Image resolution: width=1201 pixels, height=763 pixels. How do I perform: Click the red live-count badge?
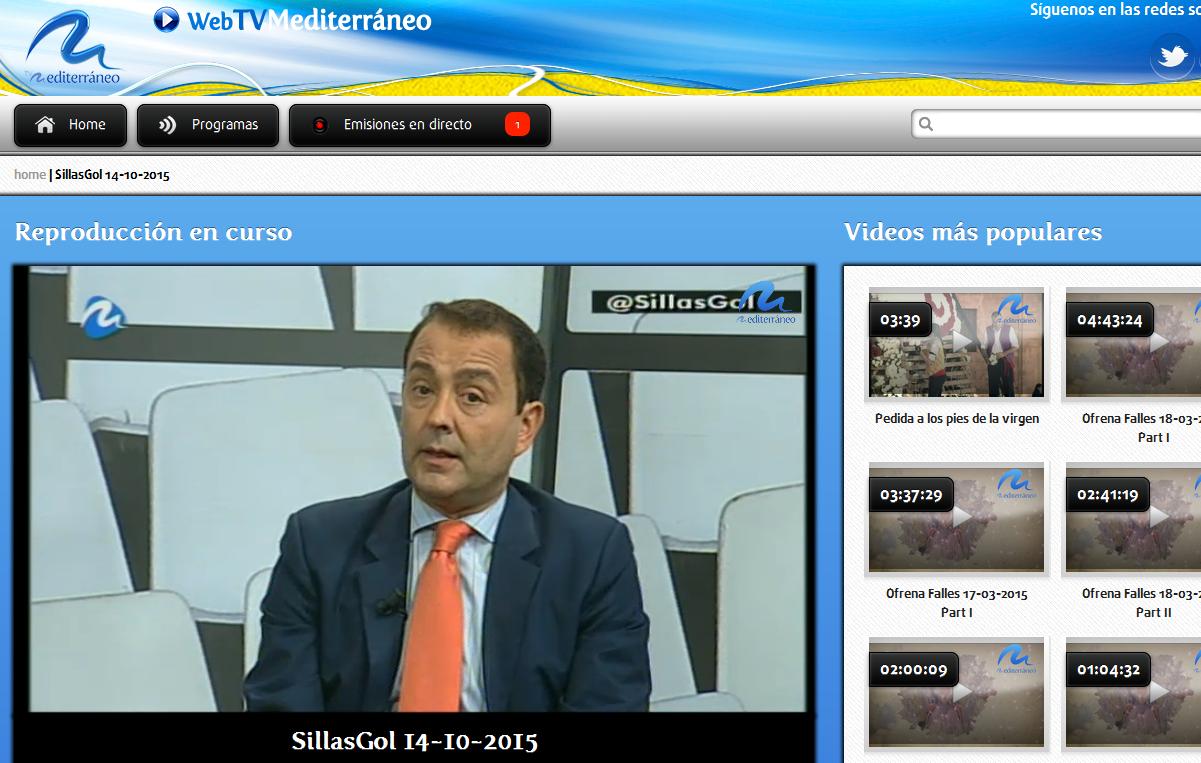click(x=517, y=125)
